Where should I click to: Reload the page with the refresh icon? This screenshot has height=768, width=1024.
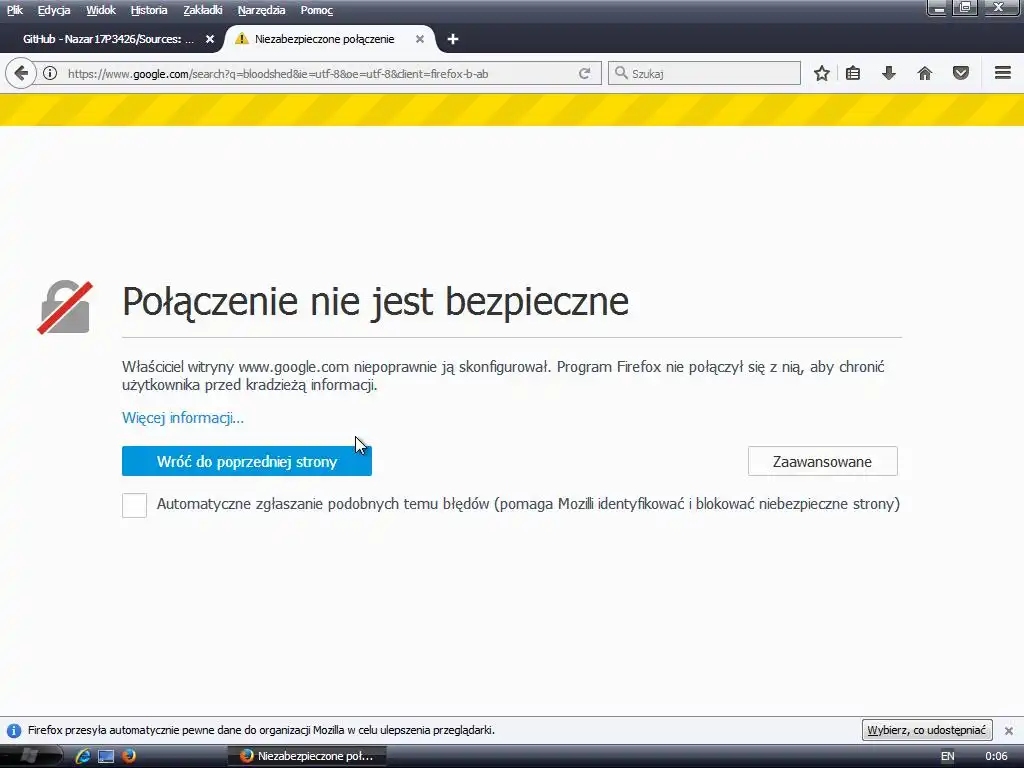point(584,73)
